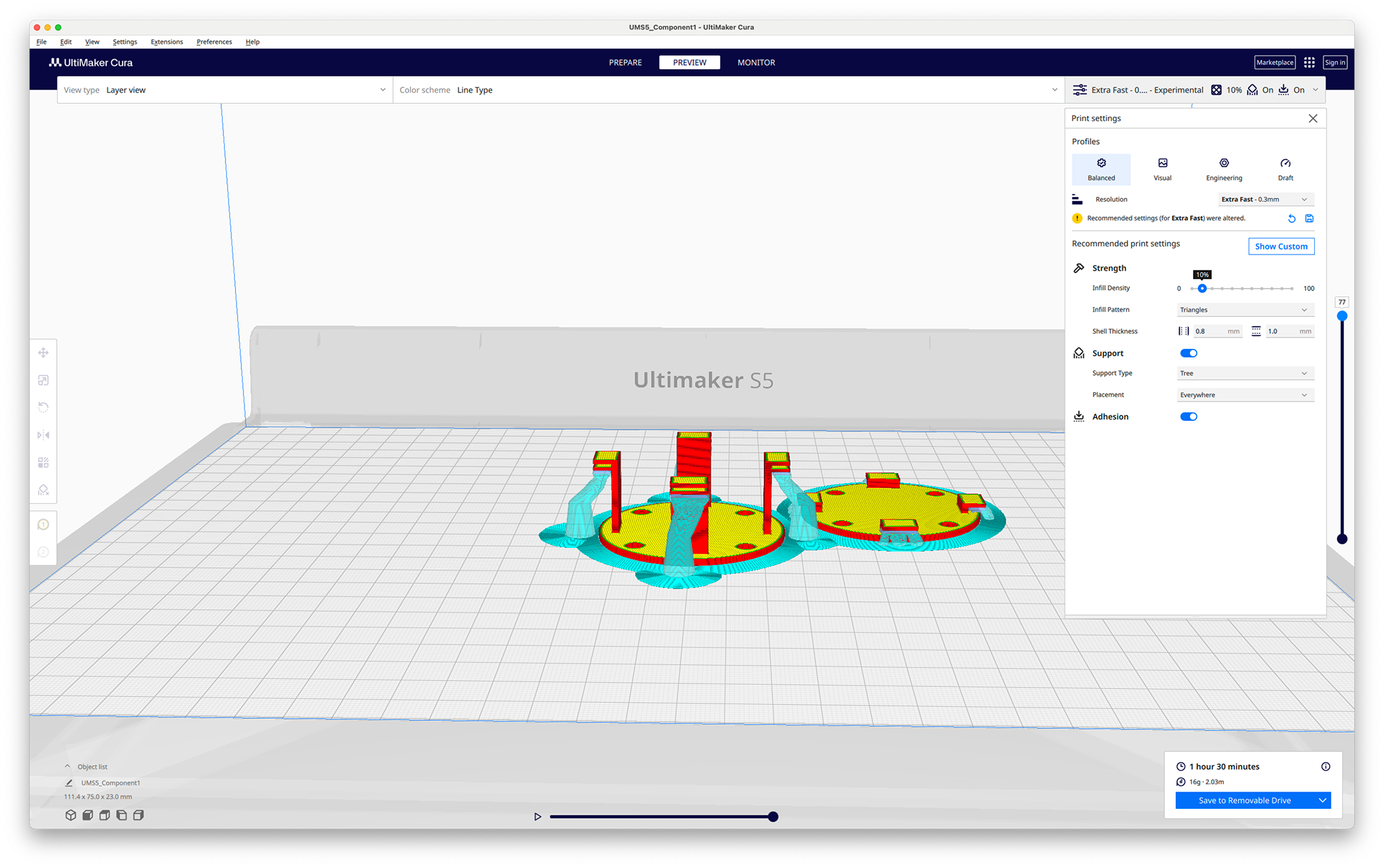The image size is (1384, 868).
Task: Select the PREVIEW stage tab
Action: click(x=689, y=63)
